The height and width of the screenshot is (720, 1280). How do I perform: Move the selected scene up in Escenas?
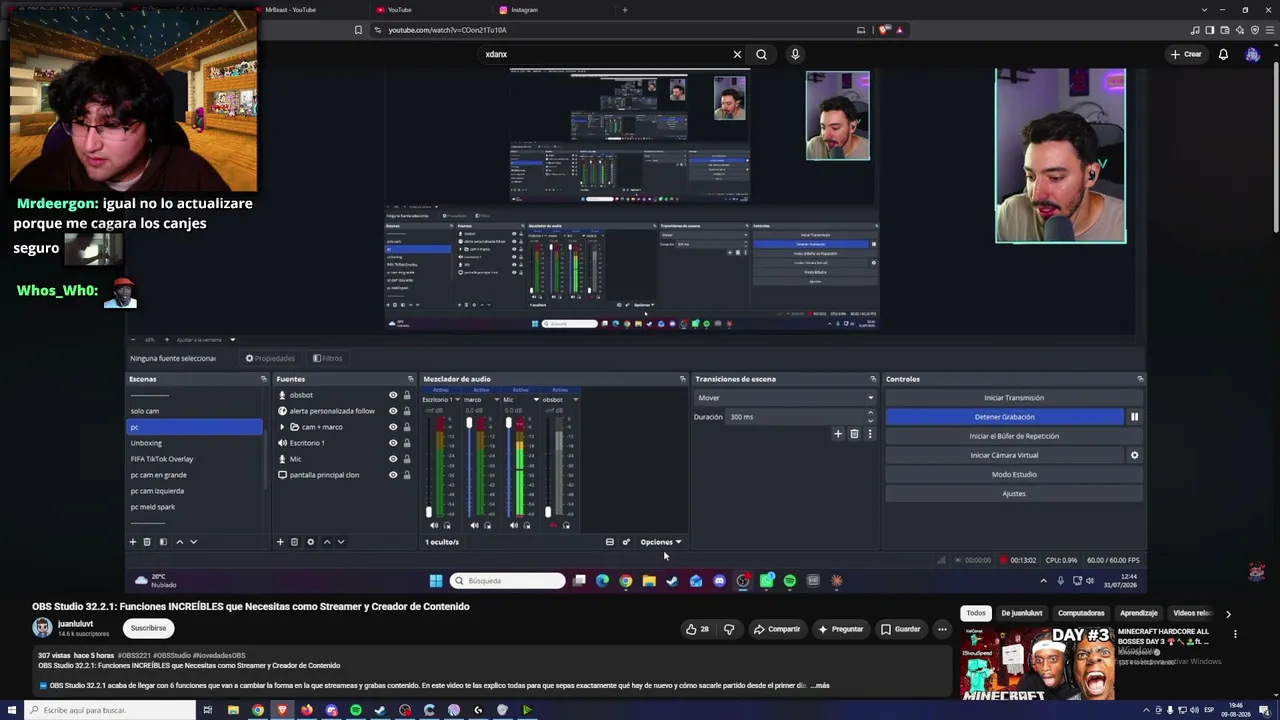[179, 542]
